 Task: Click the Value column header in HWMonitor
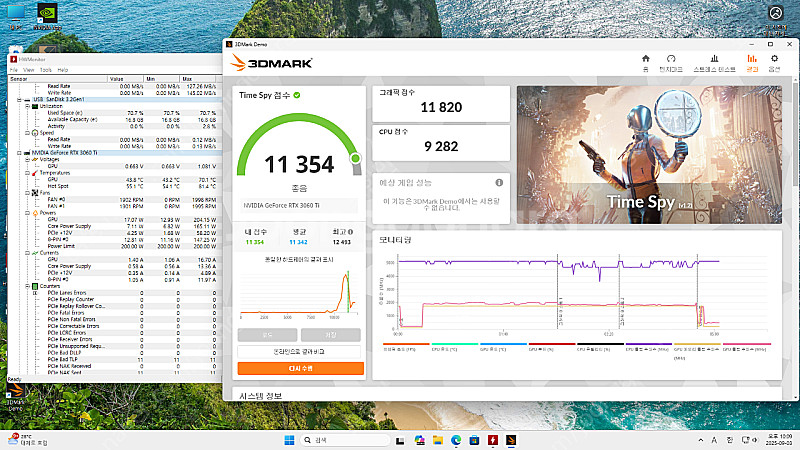click(126, 79)
